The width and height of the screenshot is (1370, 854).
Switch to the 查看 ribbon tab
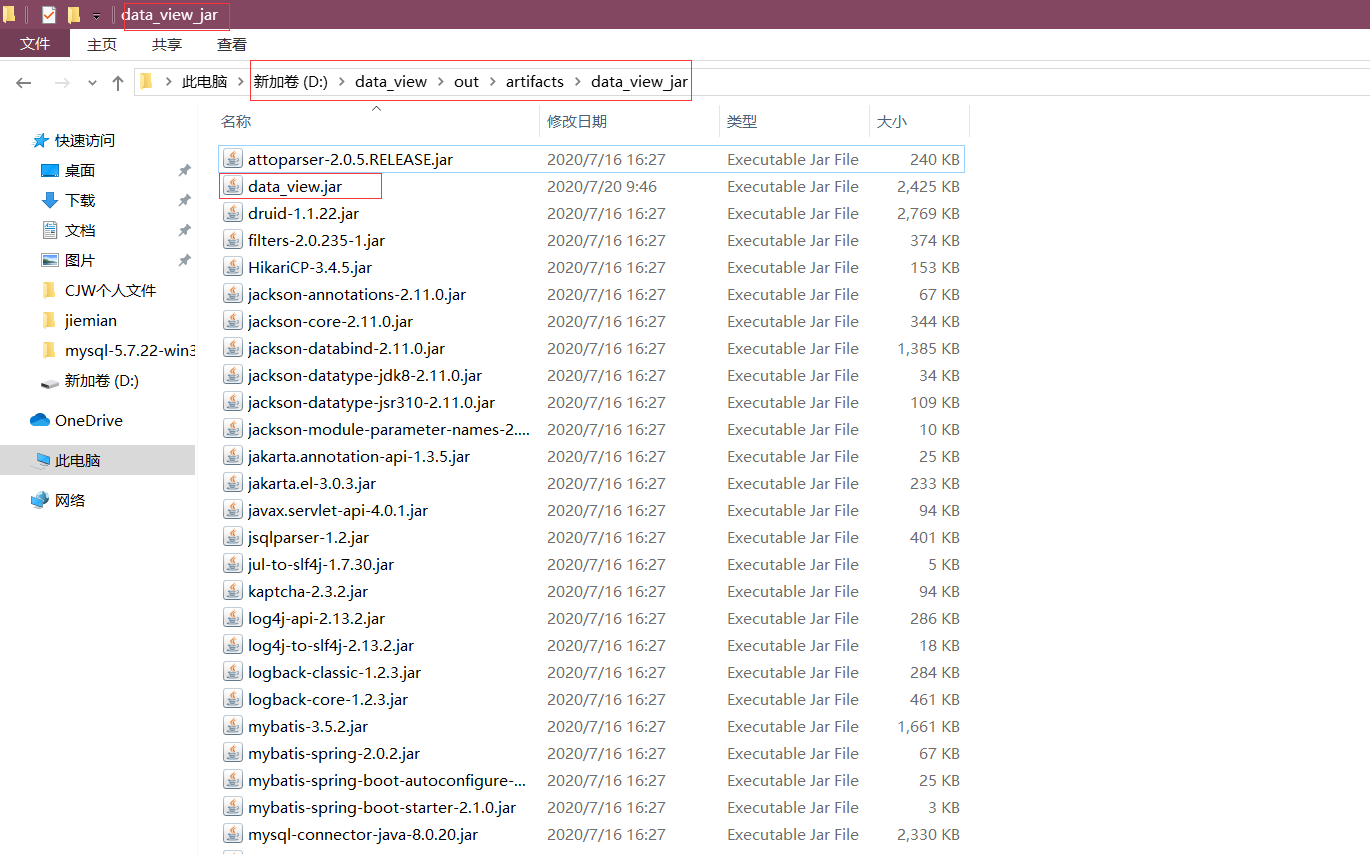point(232,44)
